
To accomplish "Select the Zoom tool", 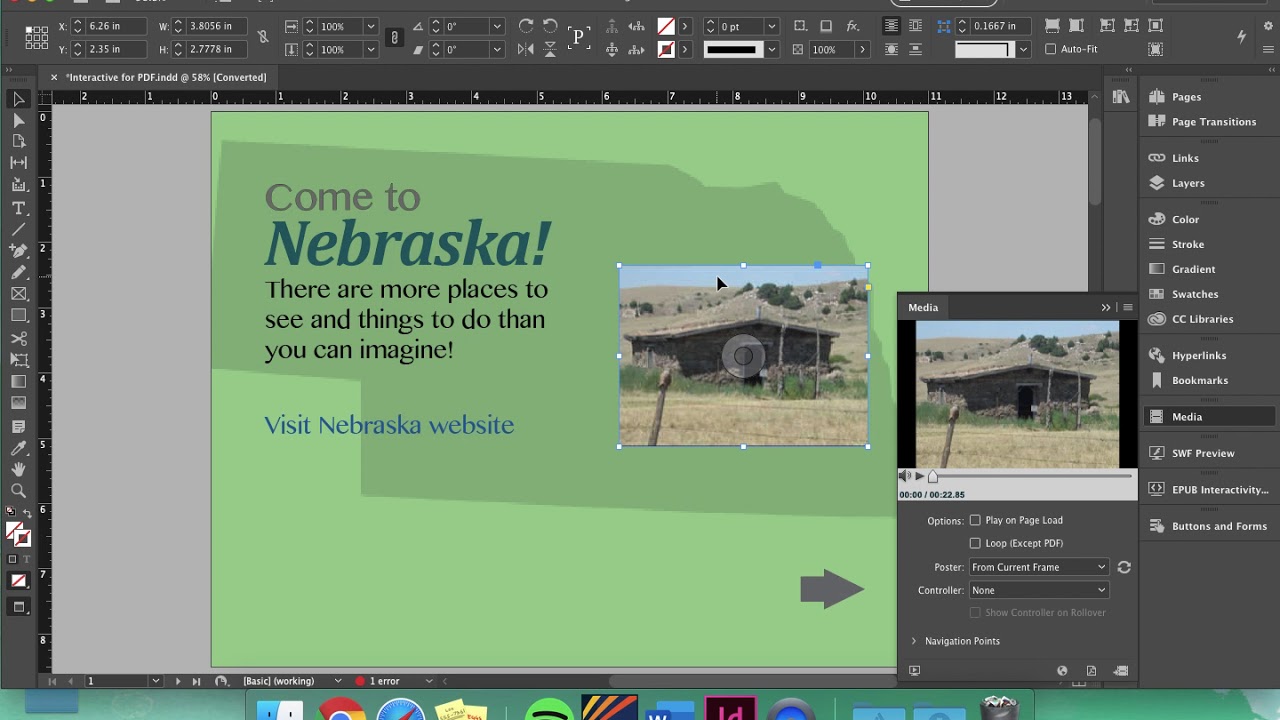I will click(18, 491).
